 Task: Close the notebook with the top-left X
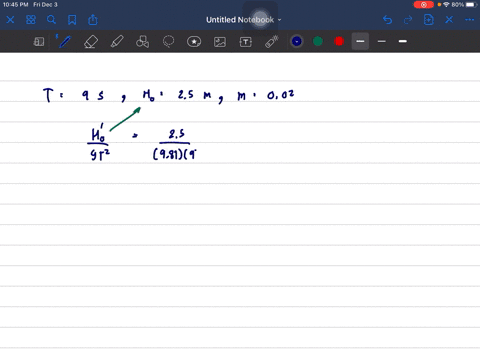click(10, 20)
